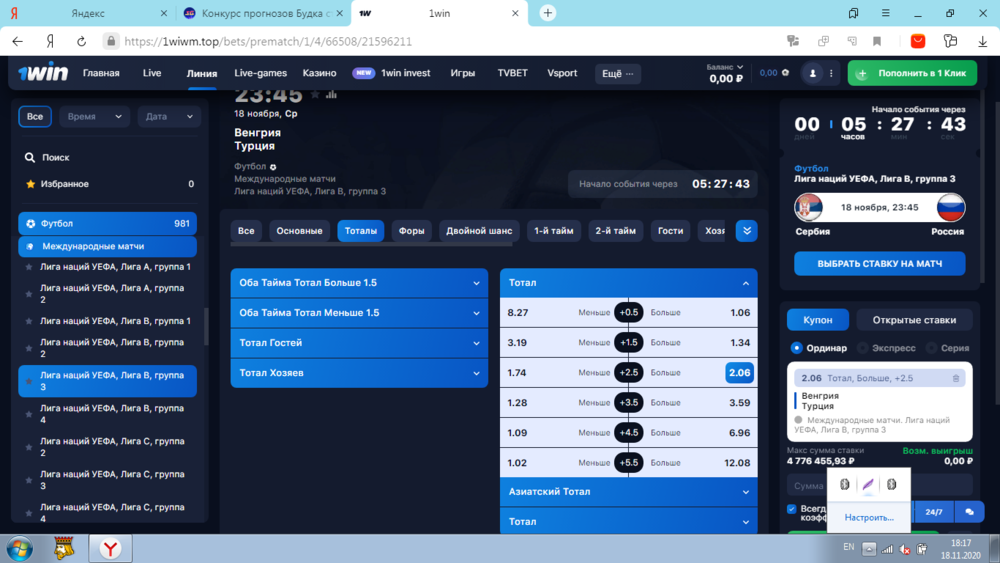Click the translate page icon in address bar
Viewport: 1000px width, 563px height.
pyautogui.click(x=793, y=41)
